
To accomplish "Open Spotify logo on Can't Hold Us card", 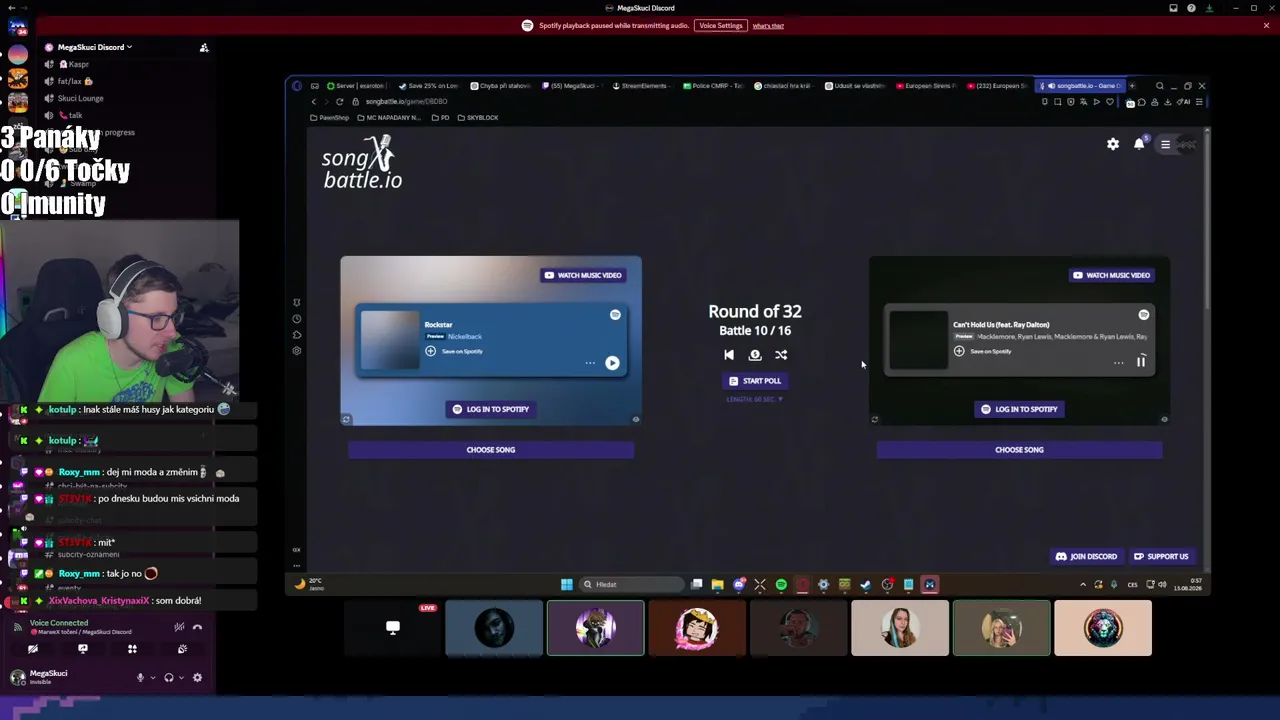I will [x=1144, y=315].
